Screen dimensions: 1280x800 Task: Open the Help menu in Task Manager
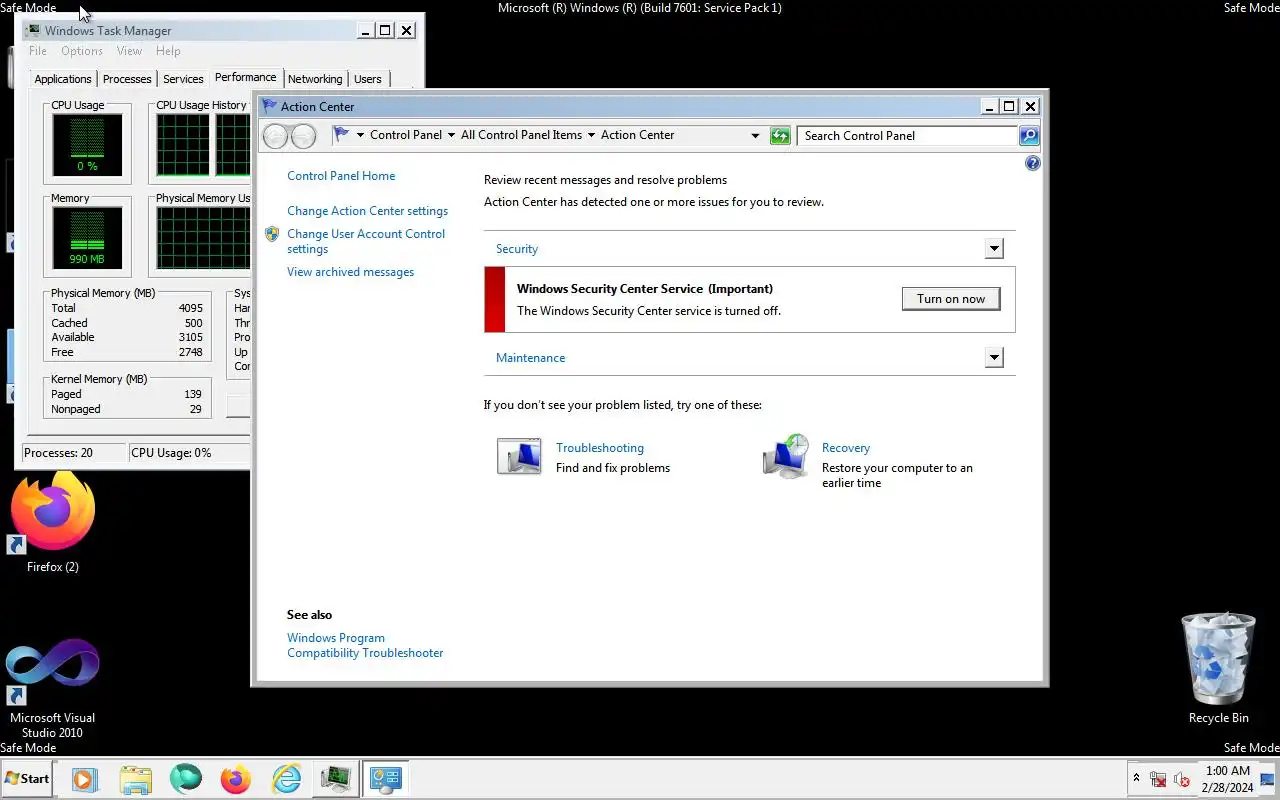click(x=168, y=51)
